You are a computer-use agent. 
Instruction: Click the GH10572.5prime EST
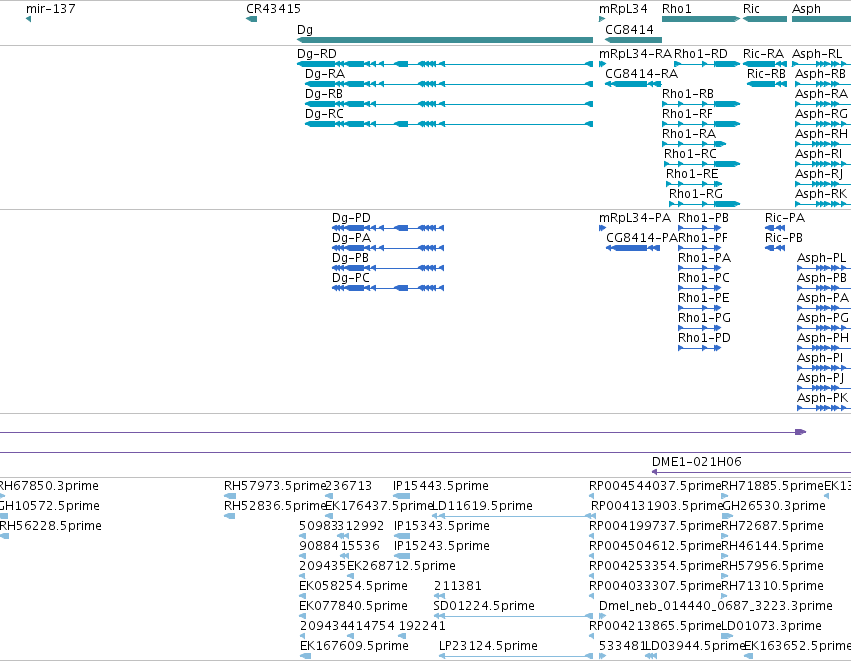(4, 516)
